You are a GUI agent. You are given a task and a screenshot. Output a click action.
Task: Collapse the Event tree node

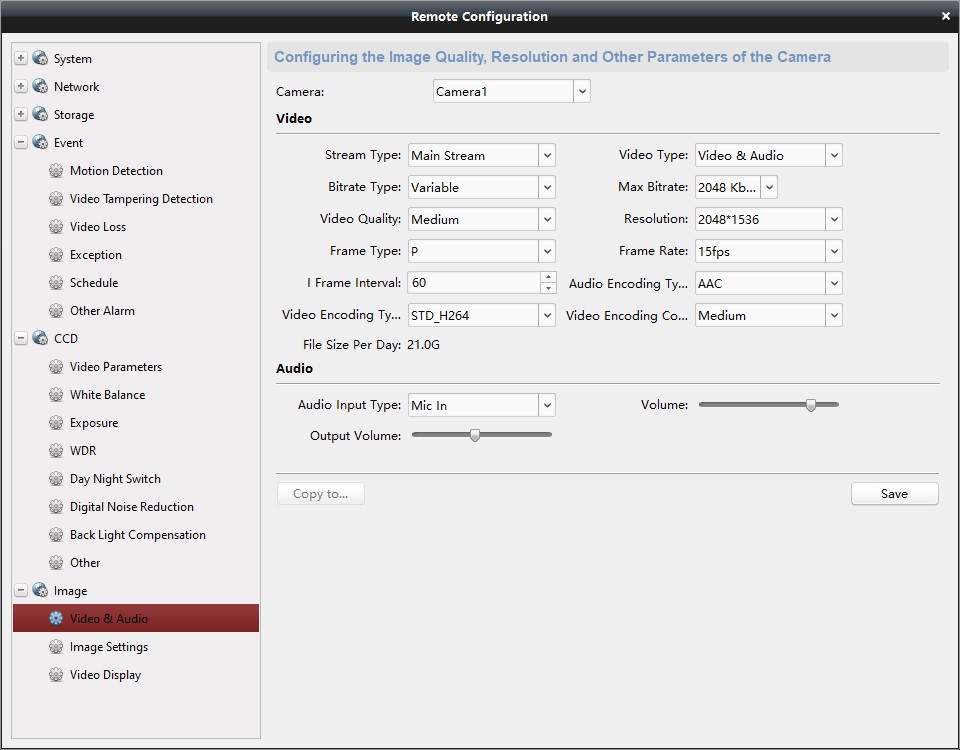pyautogui.click(x=21, y=143)
